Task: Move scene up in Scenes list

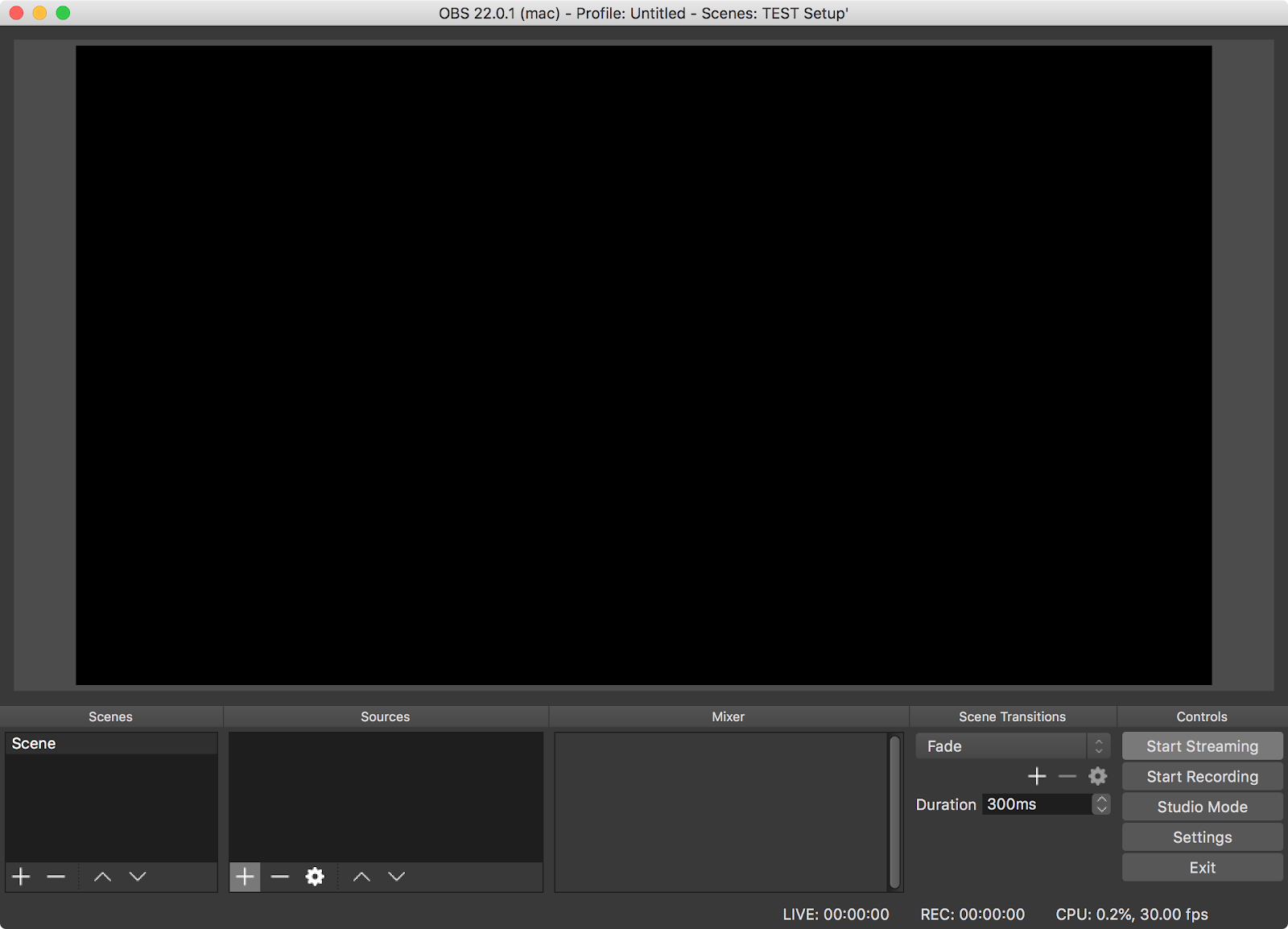Action: pyautogui.click(x=102, y=877)
